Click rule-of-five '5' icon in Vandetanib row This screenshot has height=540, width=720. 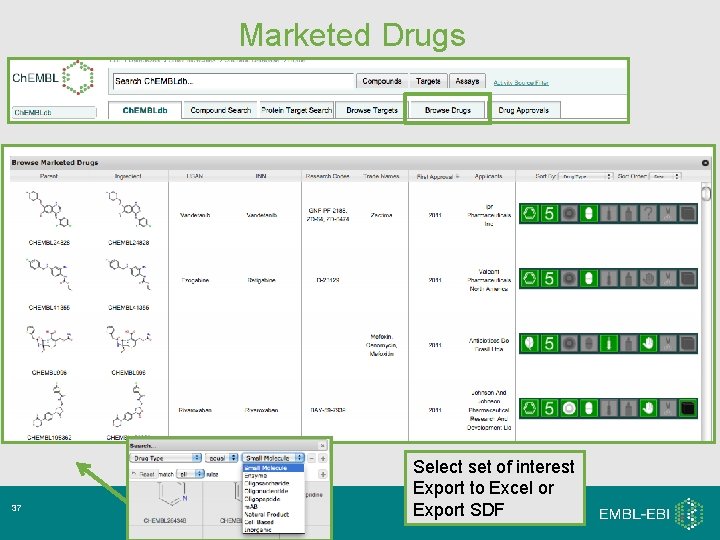click(549, 214)
